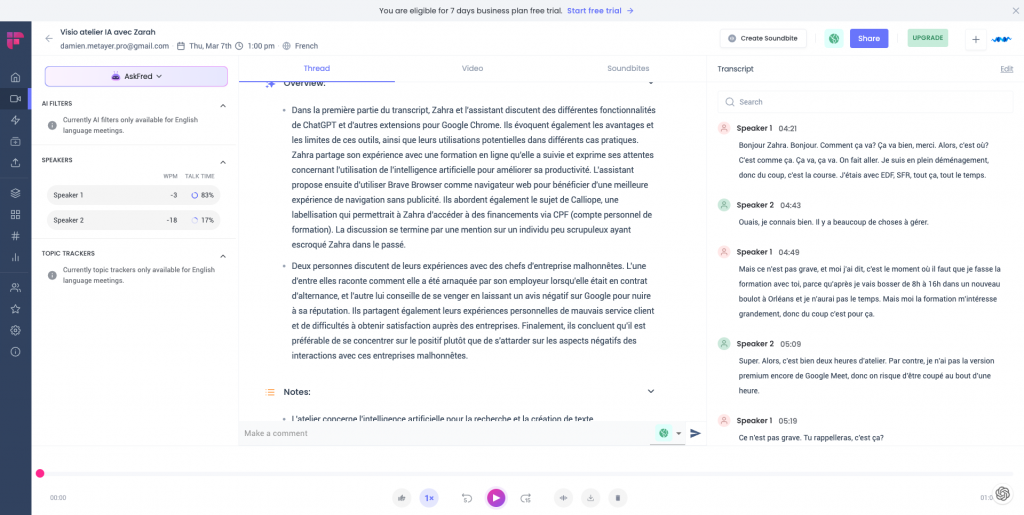This screenshot has height=515, width=1024.
Task: Send the comment with paper plane icon
Action: (x=696, y=433)
